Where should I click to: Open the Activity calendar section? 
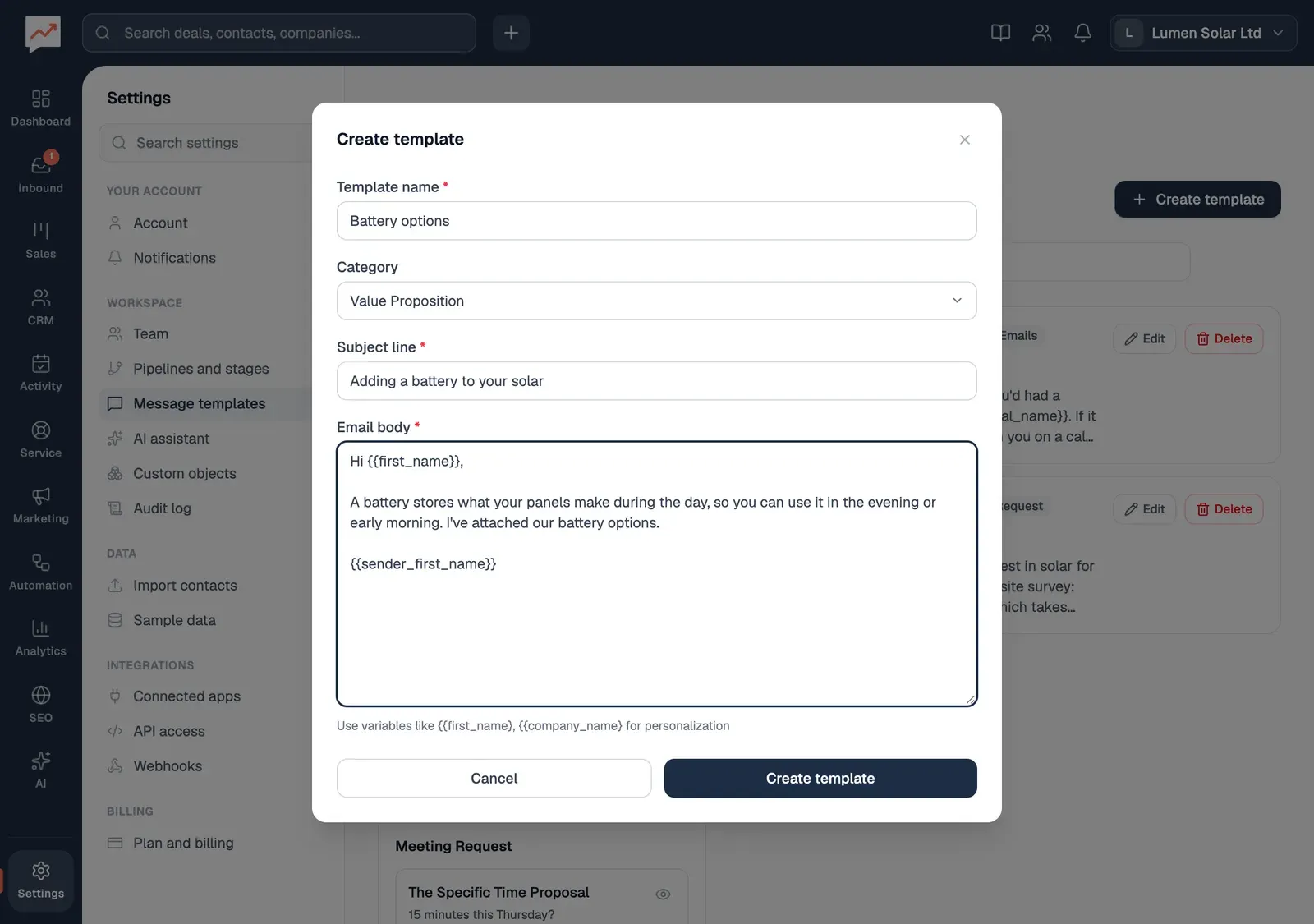[40, 373]
